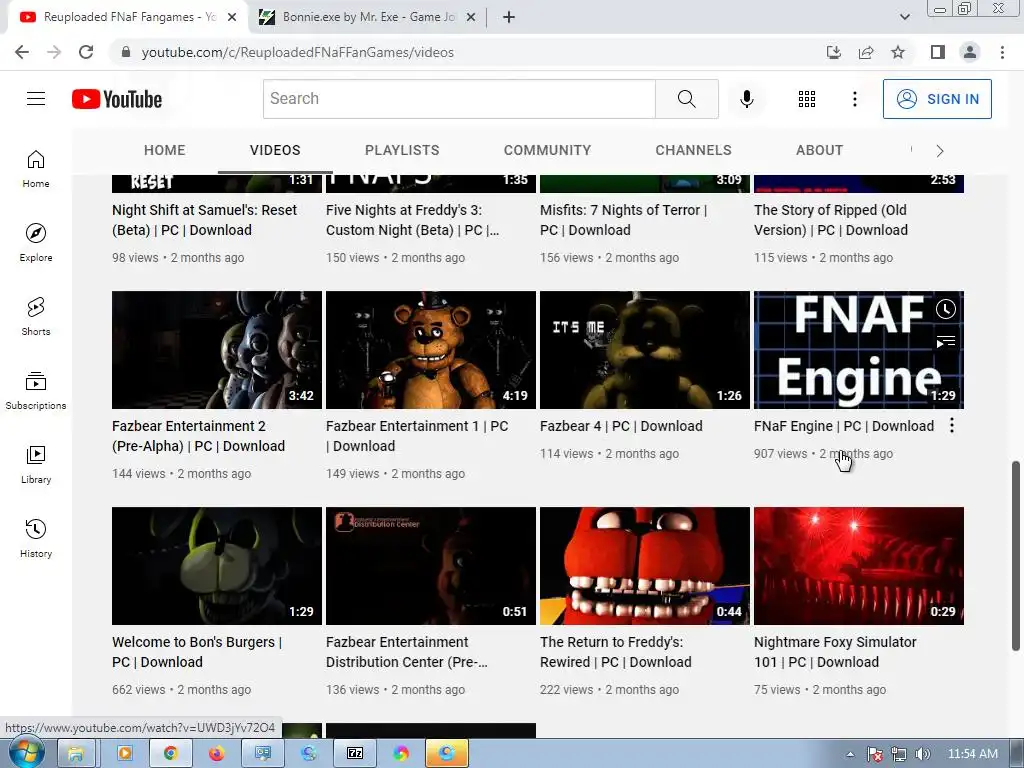
Task: Open Welcome to Bon's Burgers thumbnail
Action: point(217,566)
